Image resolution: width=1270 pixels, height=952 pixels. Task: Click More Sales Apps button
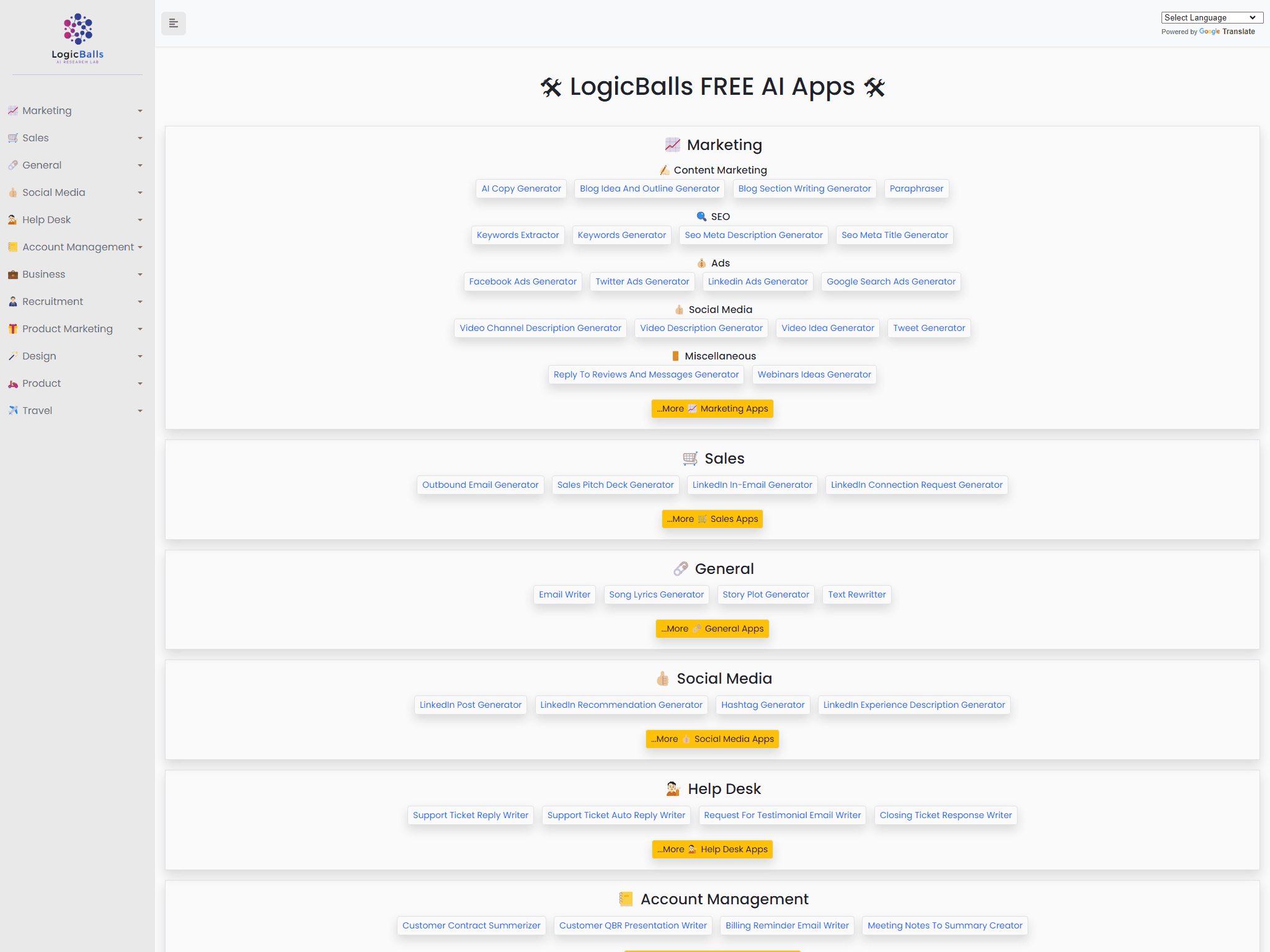coord(713,519)
